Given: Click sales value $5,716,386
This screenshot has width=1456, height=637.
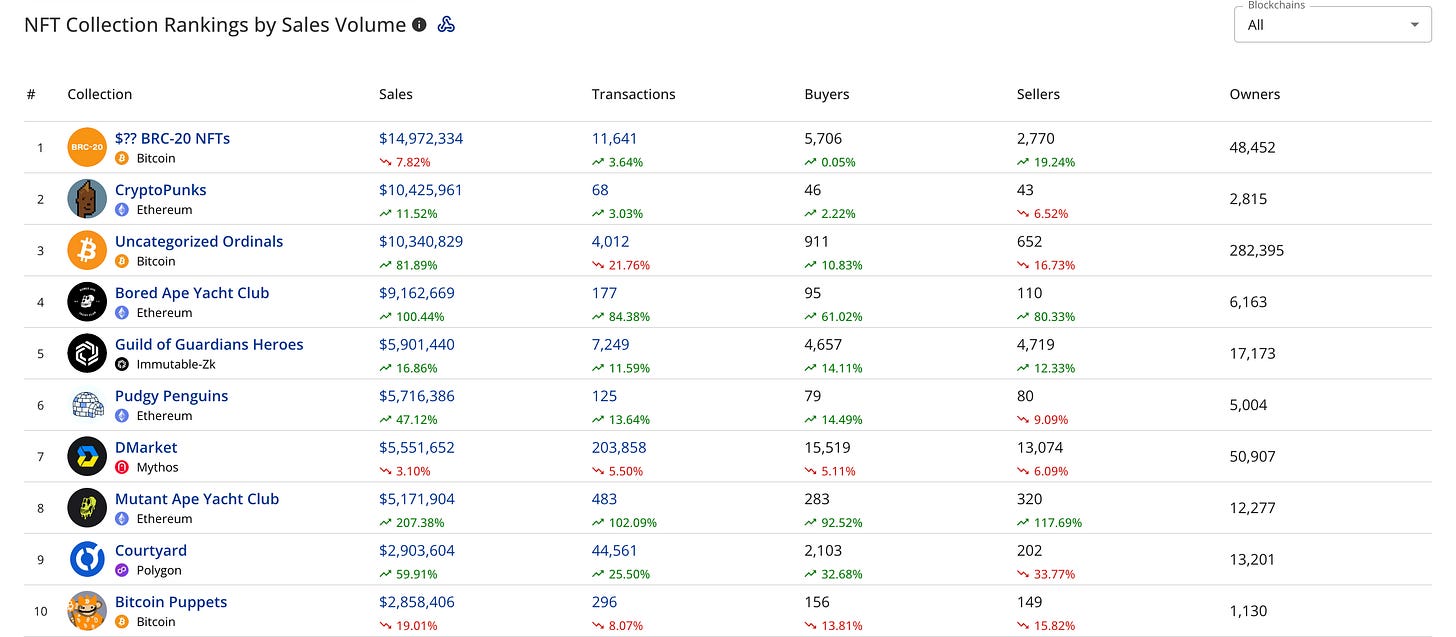Looking at the screenshot, I should click(x=419, y=396).
